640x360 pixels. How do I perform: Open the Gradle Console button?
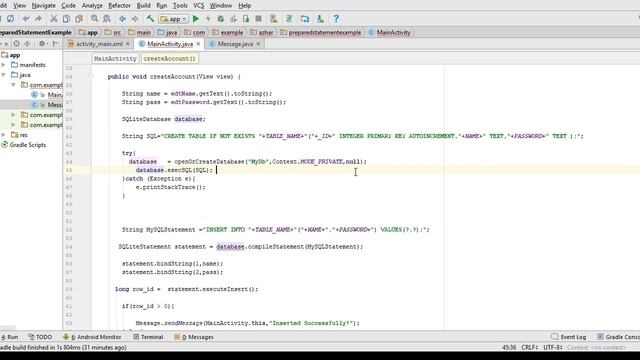[618, 337]
